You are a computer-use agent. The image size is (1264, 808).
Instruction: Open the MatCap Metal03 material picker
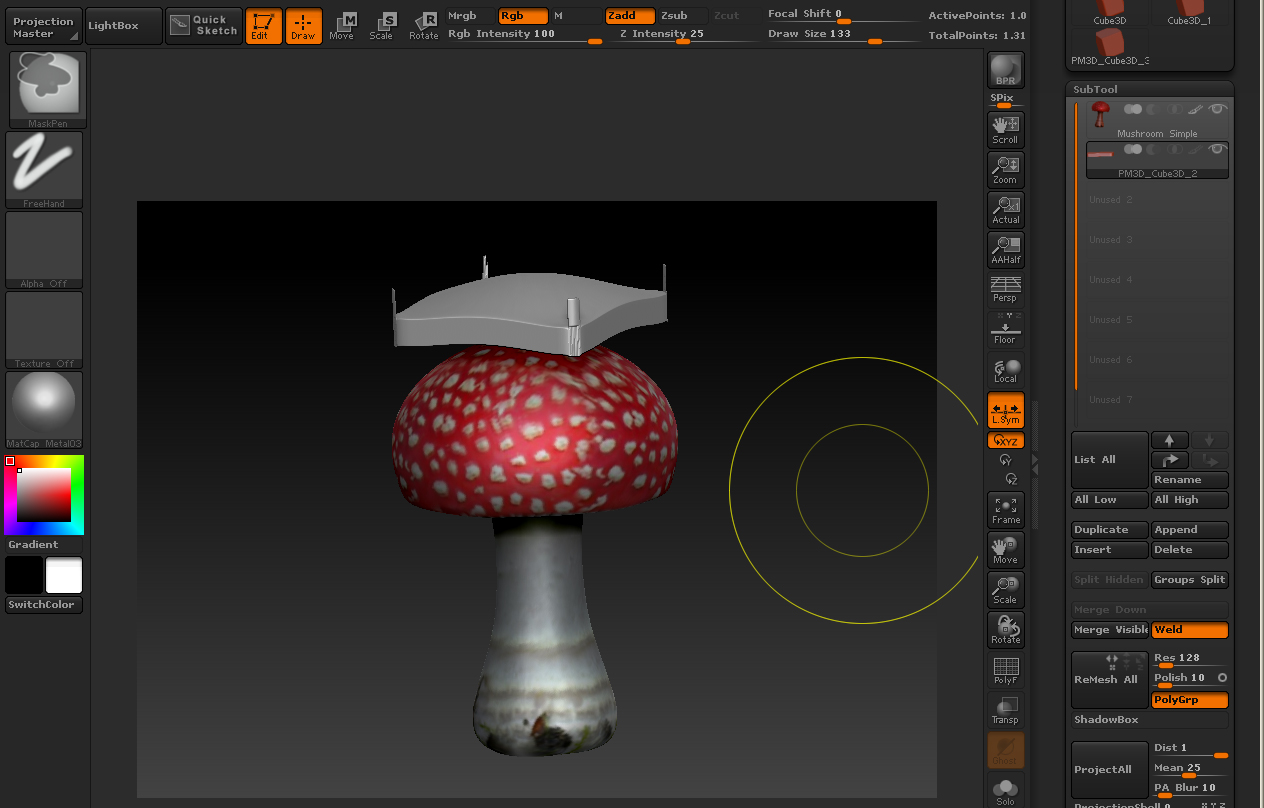point(45,410)
